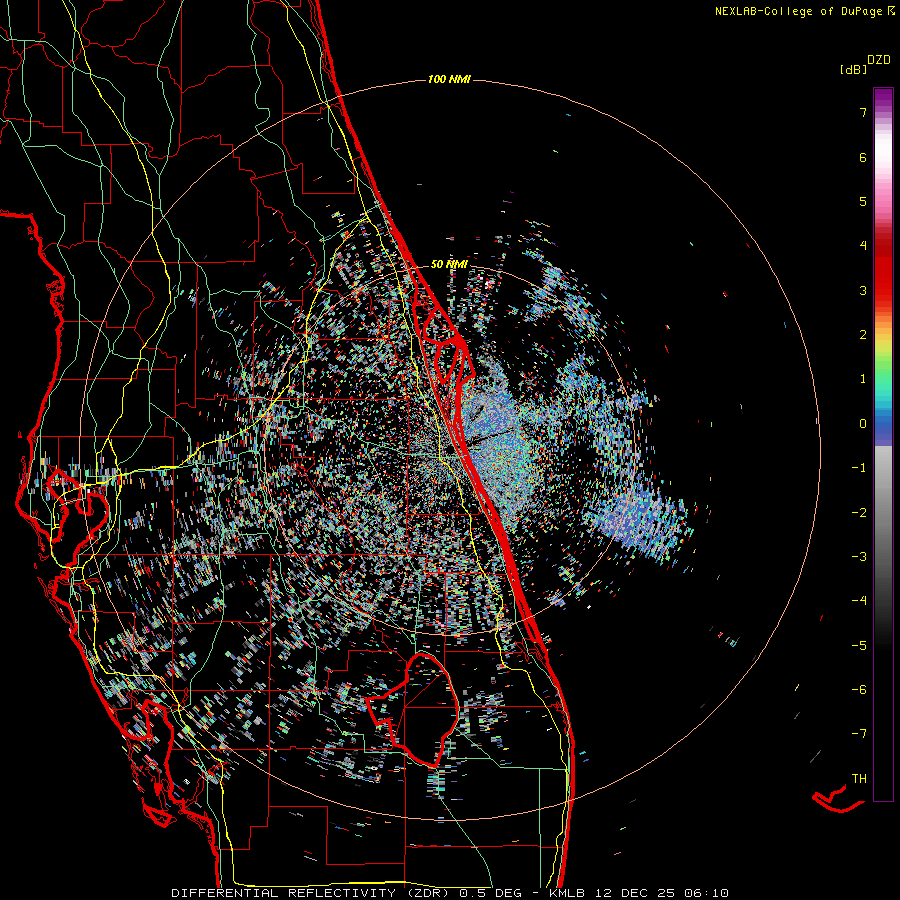Click the 100 NMI range ring label
900x900 pixels.
(x=449, y=79)
